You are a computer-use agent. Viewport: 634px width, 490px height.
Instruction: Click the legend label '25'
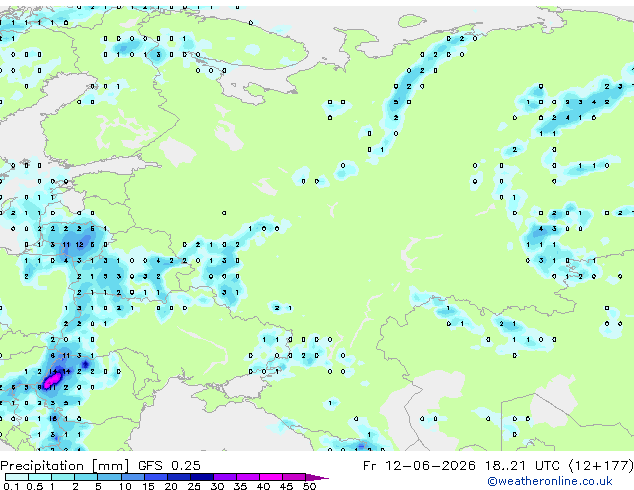(194, 486)
